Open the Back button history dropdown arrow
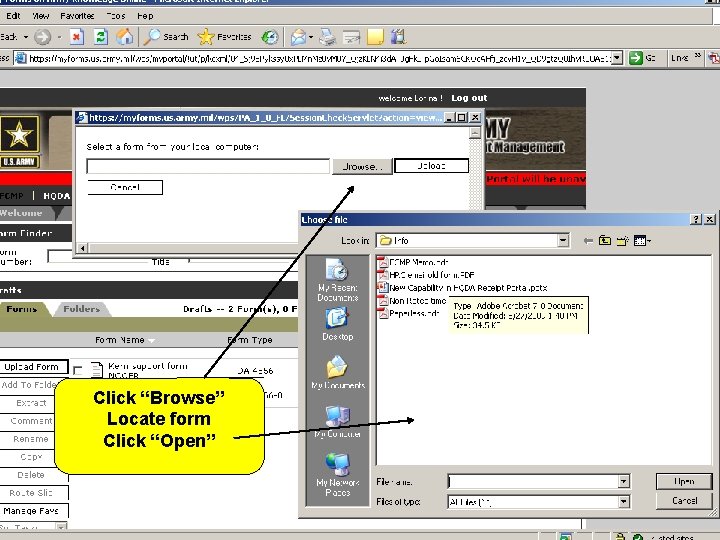The width and height of the screenshot is (720, 540). [26, 37]
